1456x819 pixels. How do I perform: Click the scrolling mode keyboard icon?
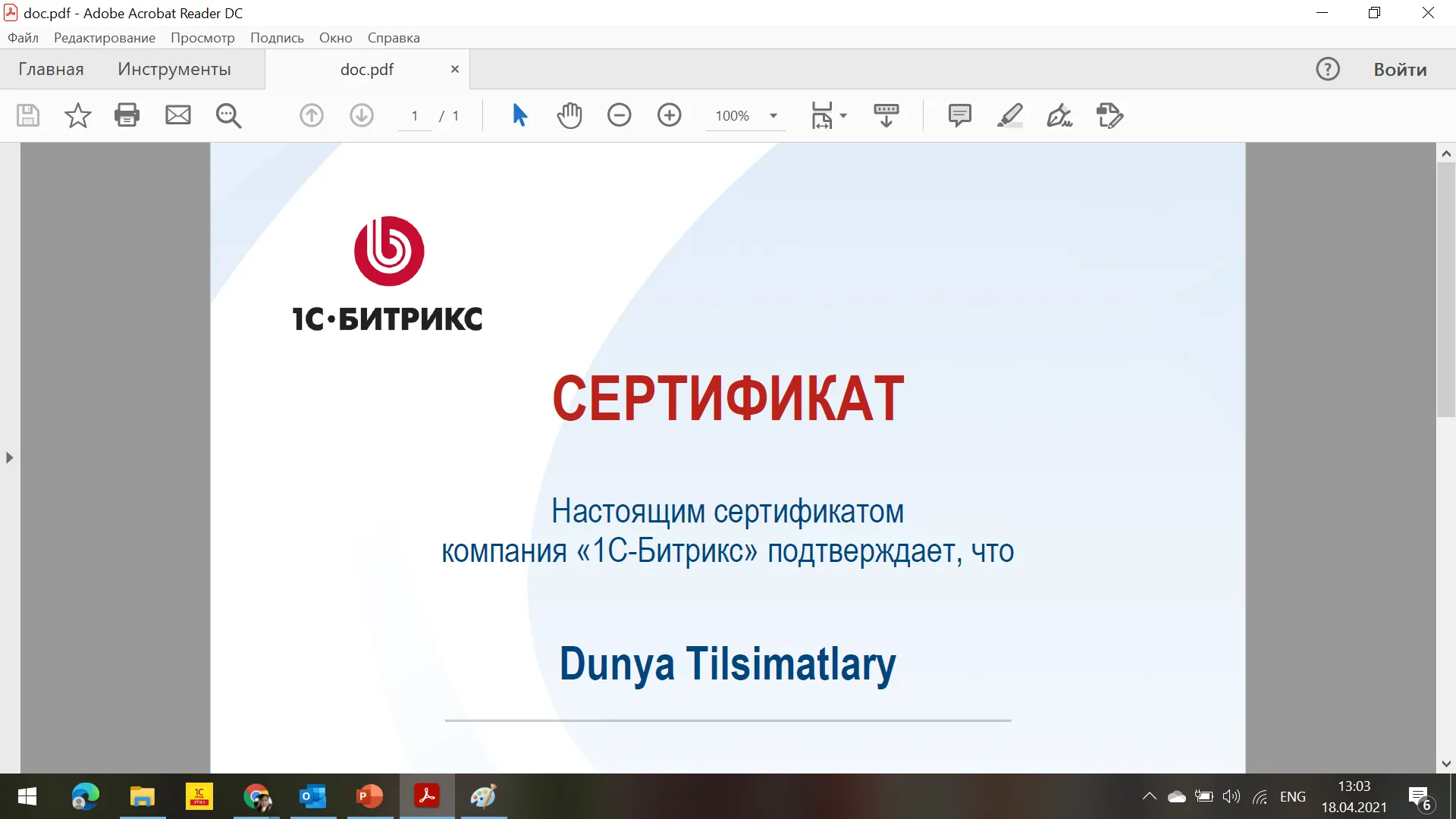tap(886, 115)
